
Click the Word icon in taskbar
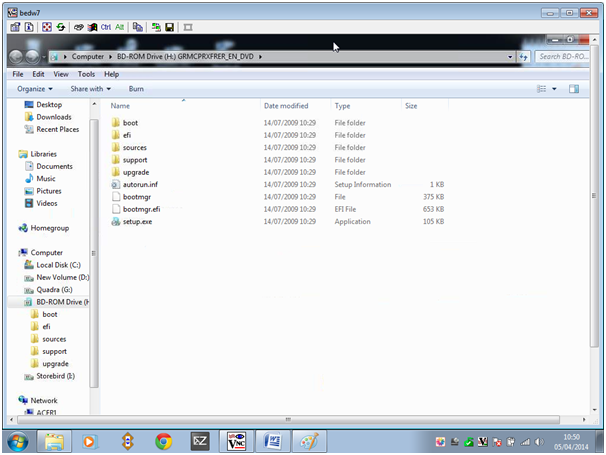pyautogui.click(x=272, y=440)
